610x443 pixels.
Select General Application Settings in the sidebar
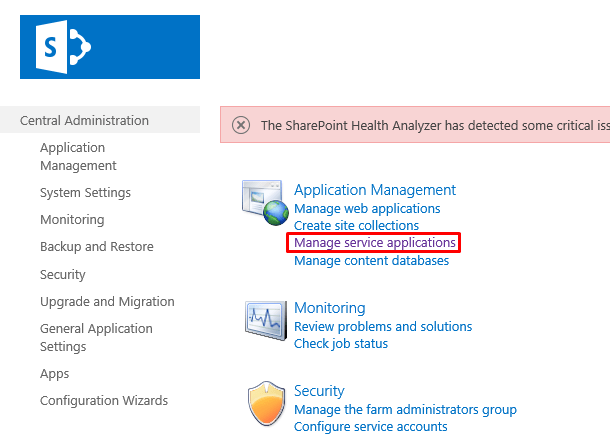[x=96, y=337]
